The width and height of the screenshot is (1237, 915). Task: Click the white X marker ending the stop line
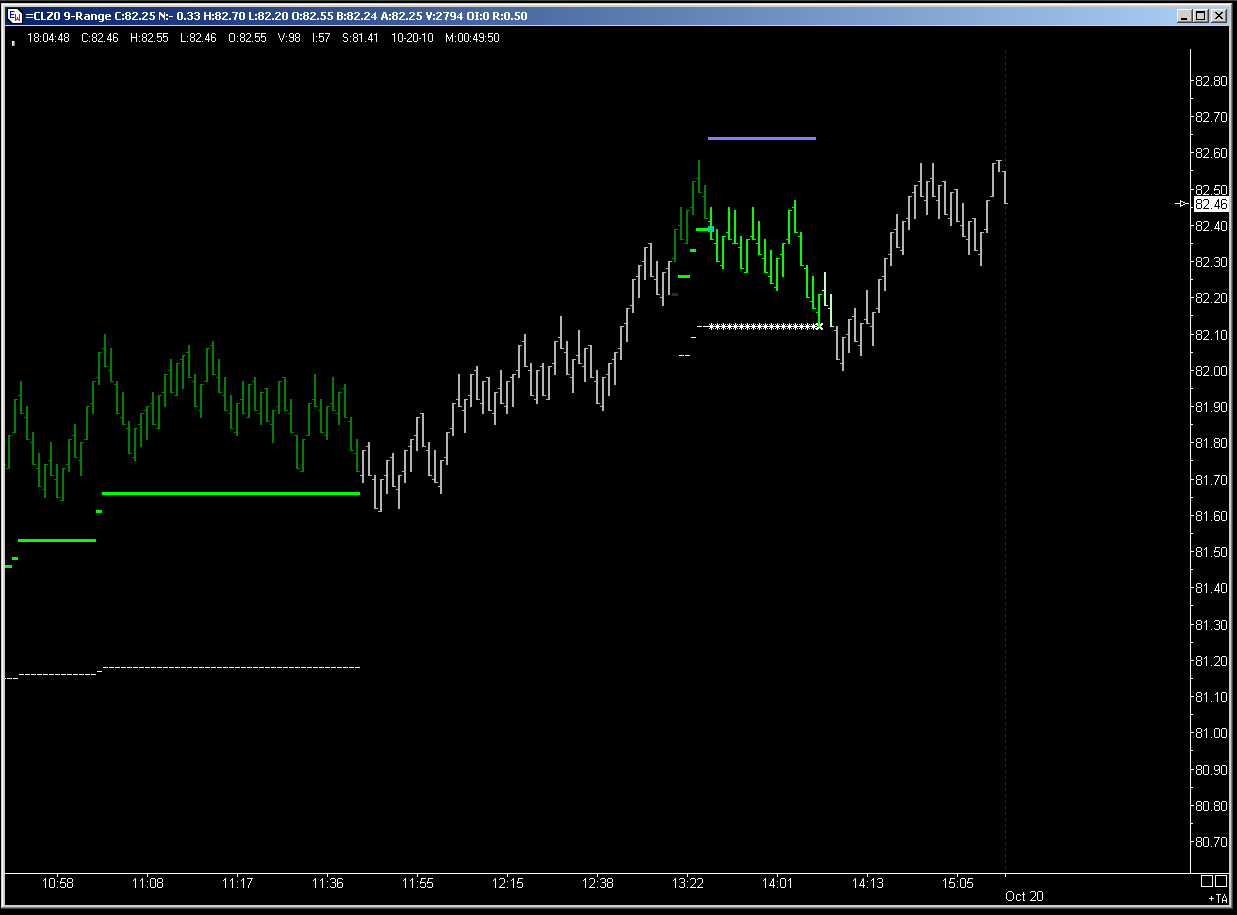[x=820, y=326]
